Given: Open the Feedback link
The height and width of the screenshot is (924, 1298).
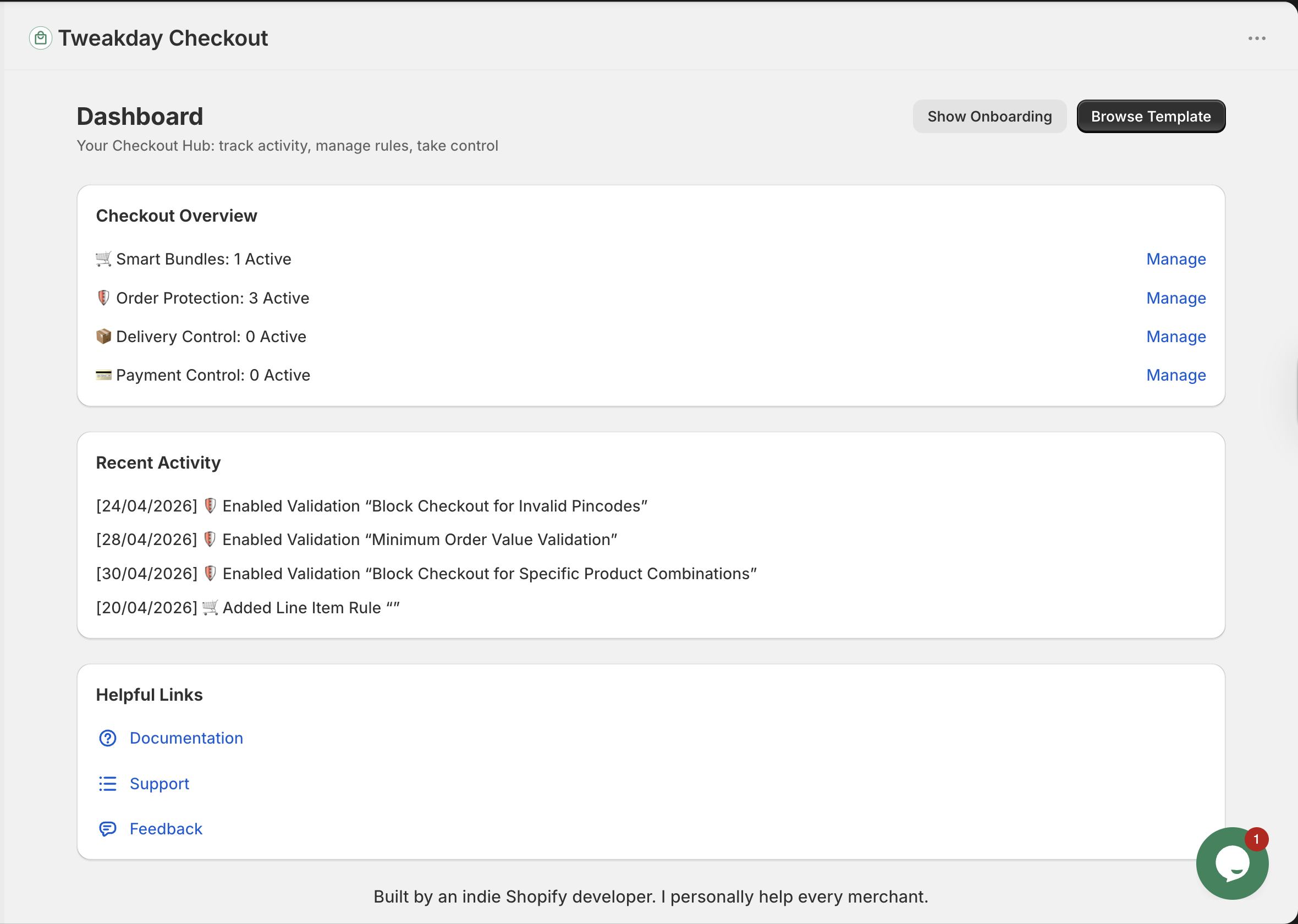Looking at the screenshot, I should pyautogui.click(x=166, y=829).
